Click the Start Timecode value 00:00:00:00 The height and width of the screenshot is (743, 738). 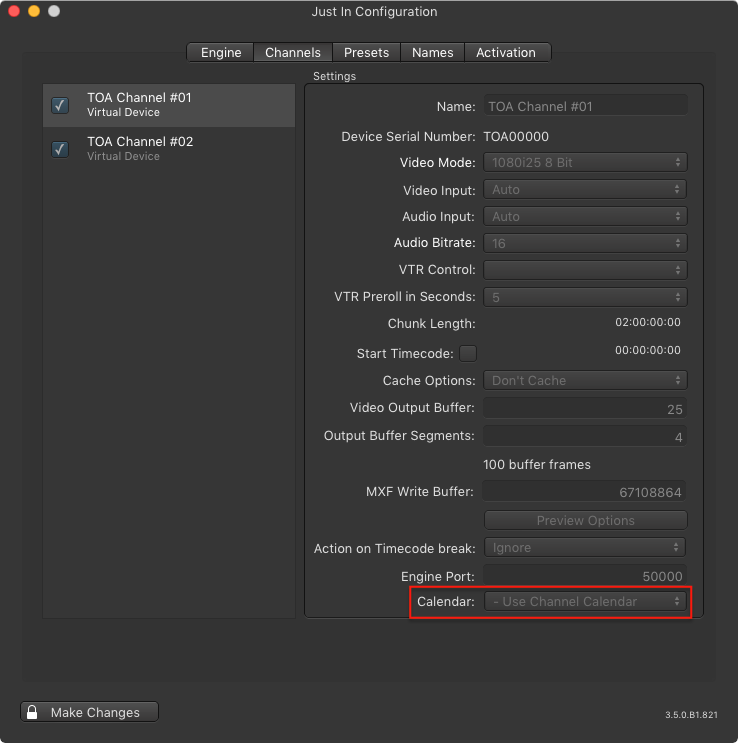tap(647, 350)
